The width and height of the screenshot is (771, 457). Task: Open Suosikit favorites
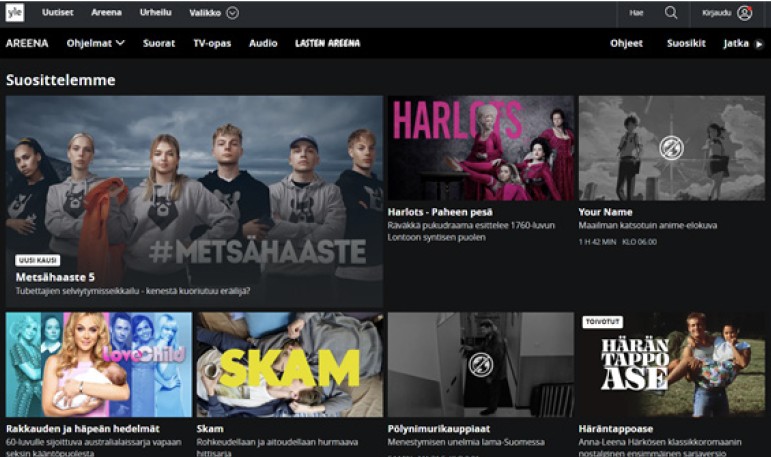(686, 43)
